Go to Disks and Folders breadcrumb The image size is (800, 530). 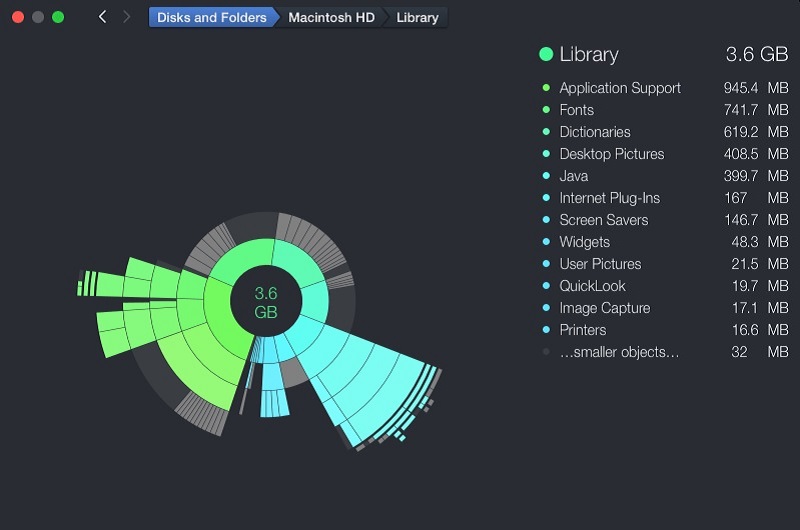pos(211,17)
